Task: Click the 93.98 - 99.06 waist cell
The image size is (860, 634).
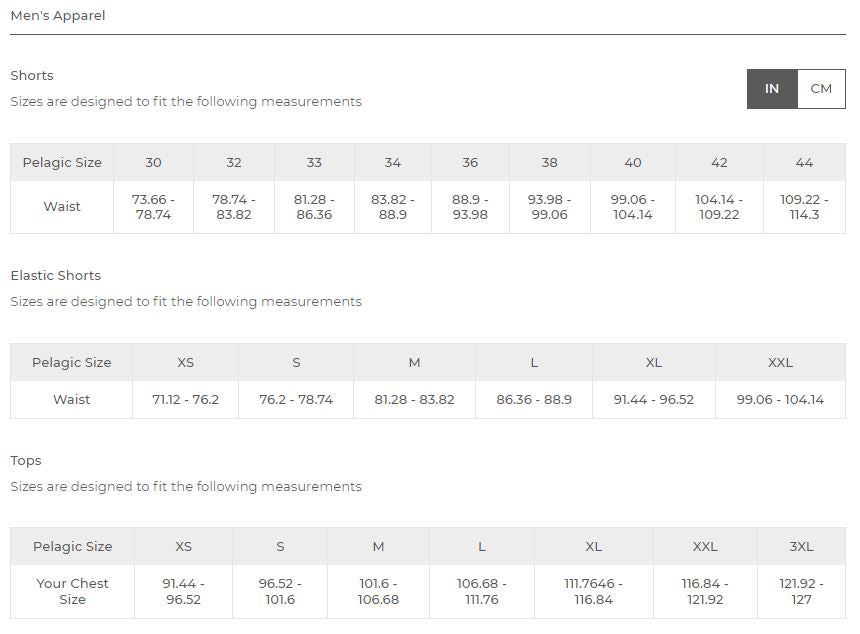Action: point(549,207)
